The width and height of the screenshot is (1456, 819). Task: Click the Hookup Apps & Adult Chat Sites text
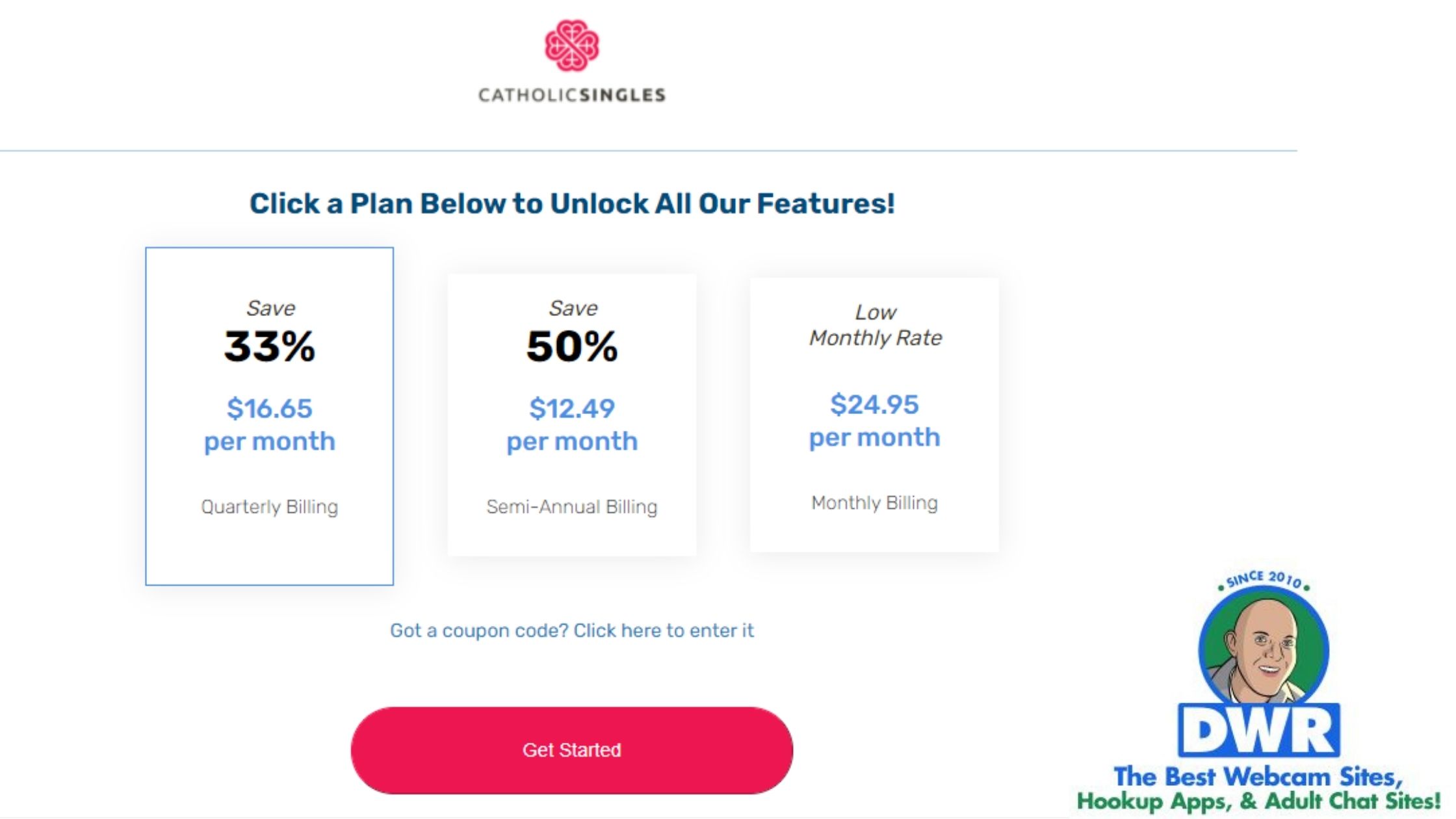(1258, 801)
